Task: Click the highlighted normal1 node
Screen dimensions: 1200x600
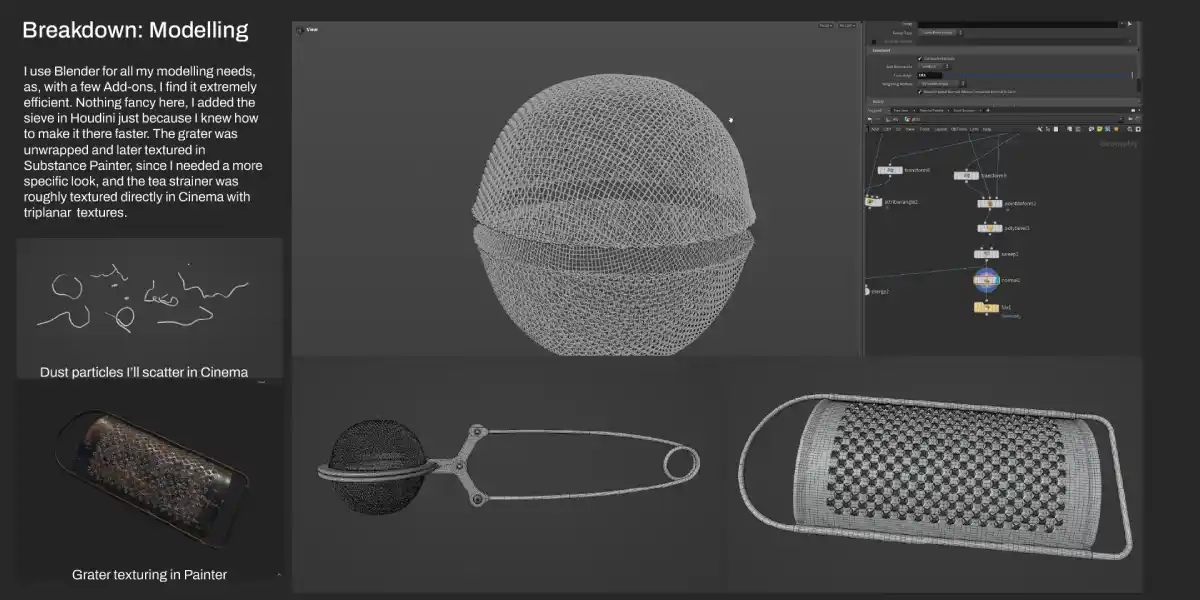Action: click(x=987, y=280)
